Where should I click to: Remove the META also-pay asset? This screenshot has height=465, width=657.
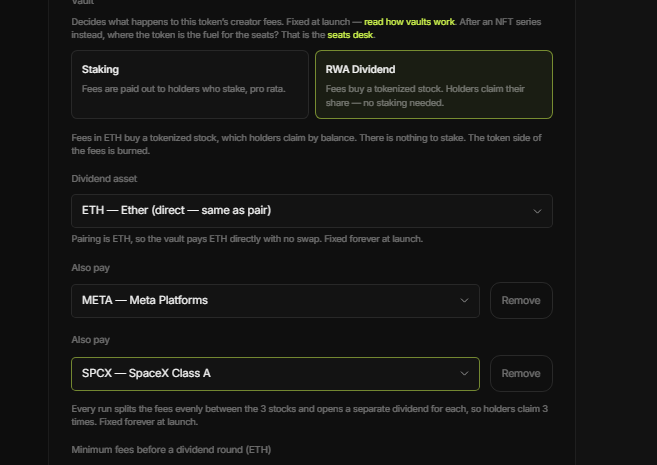tap(521, 300)
